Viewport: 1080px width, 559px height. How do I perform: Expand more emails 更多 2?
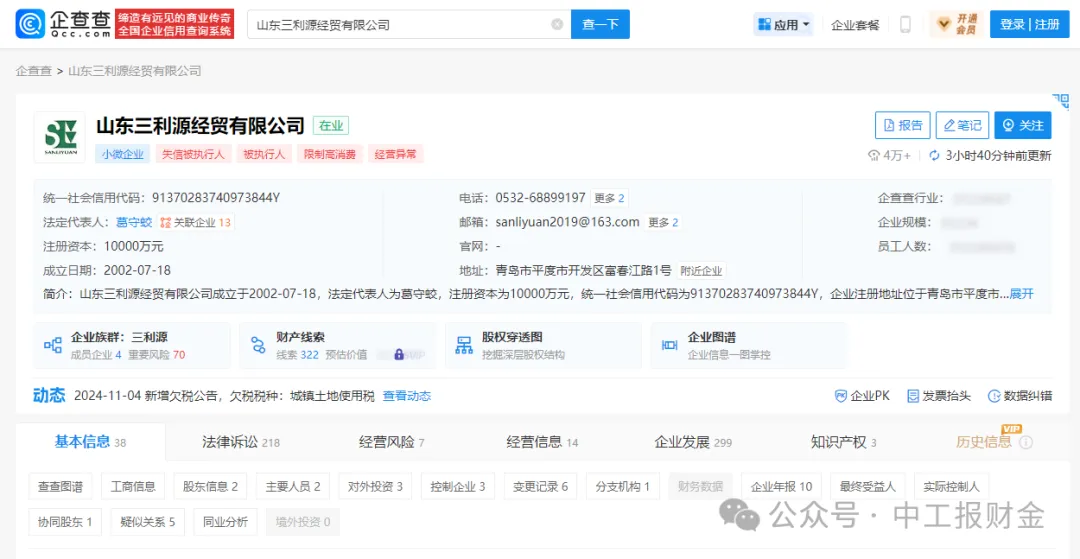(663, 222)
